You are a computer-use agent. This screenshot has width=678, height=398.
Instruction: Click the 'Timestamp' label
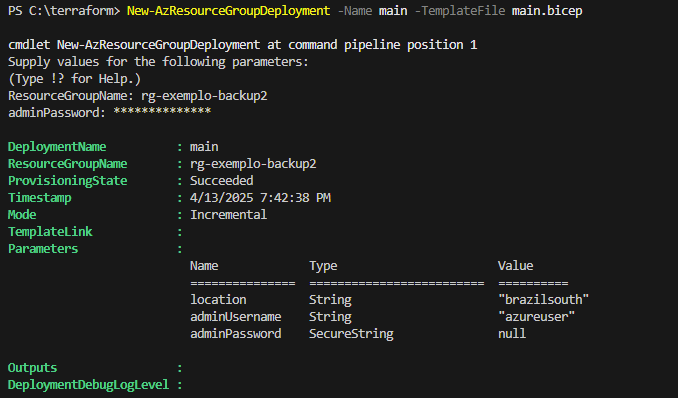[39, 198]
